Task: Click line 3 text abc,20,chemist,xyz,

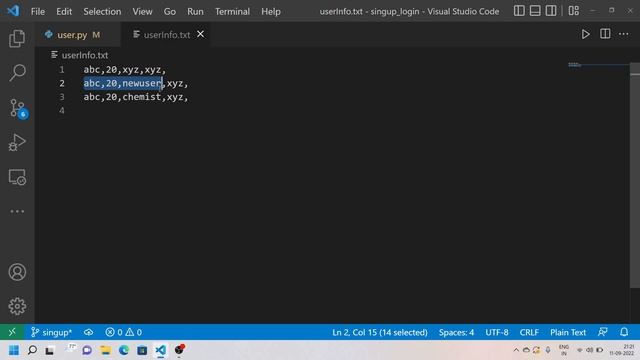Action: point(136,97)
